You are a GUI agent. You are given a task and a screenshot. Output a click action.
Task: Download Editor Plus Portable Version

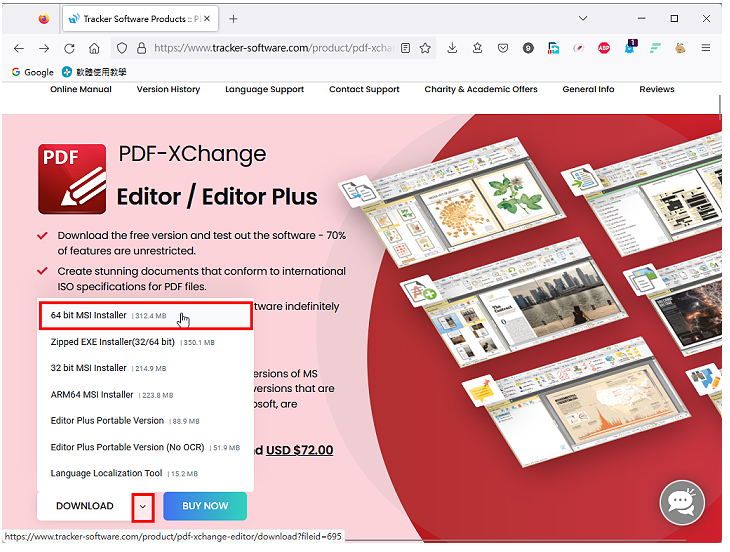point(146,421)
